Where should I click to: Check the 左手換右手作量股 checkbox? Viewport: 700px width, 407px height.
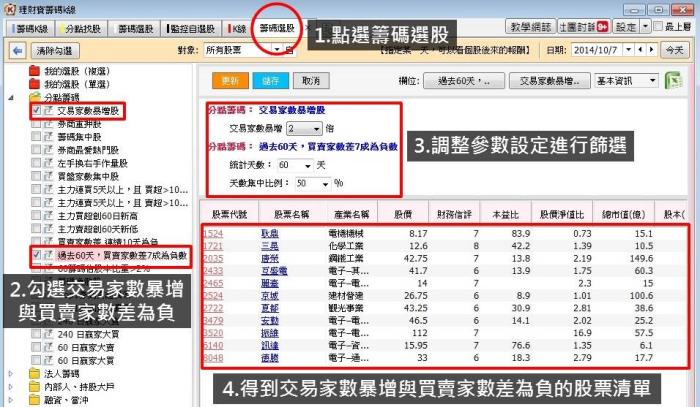(x=36, y=163)
